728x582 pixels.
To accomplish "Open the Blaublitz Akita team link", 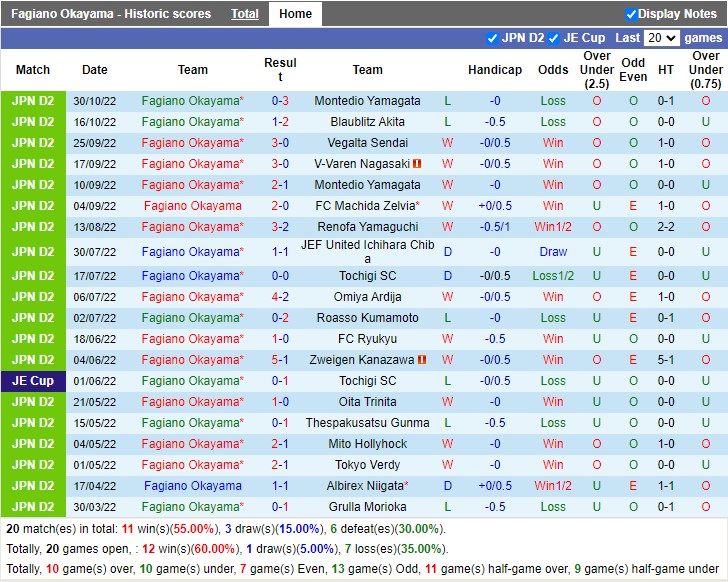I will pos(367,122).
